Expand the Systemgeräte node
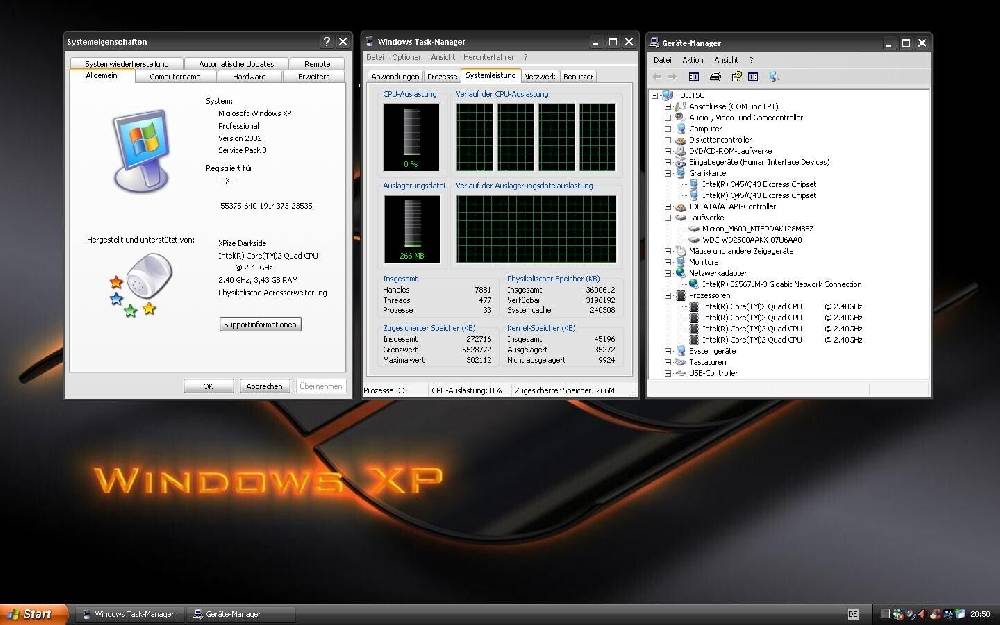Viewport: 1000px width, 625px height. pos(668,351)
